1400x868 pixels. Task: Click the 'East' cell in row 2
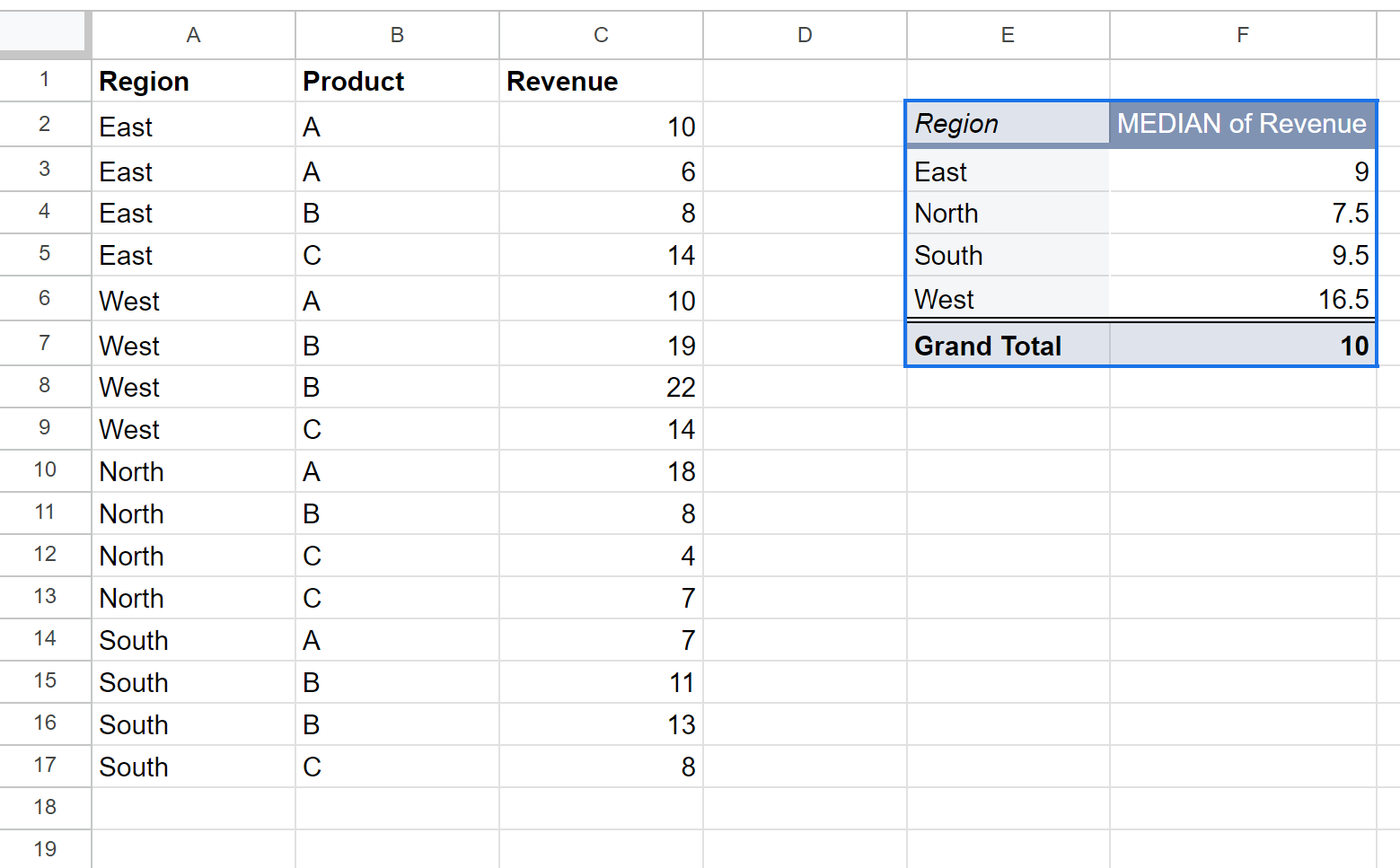pyautogui.click(x=193, y=126)
